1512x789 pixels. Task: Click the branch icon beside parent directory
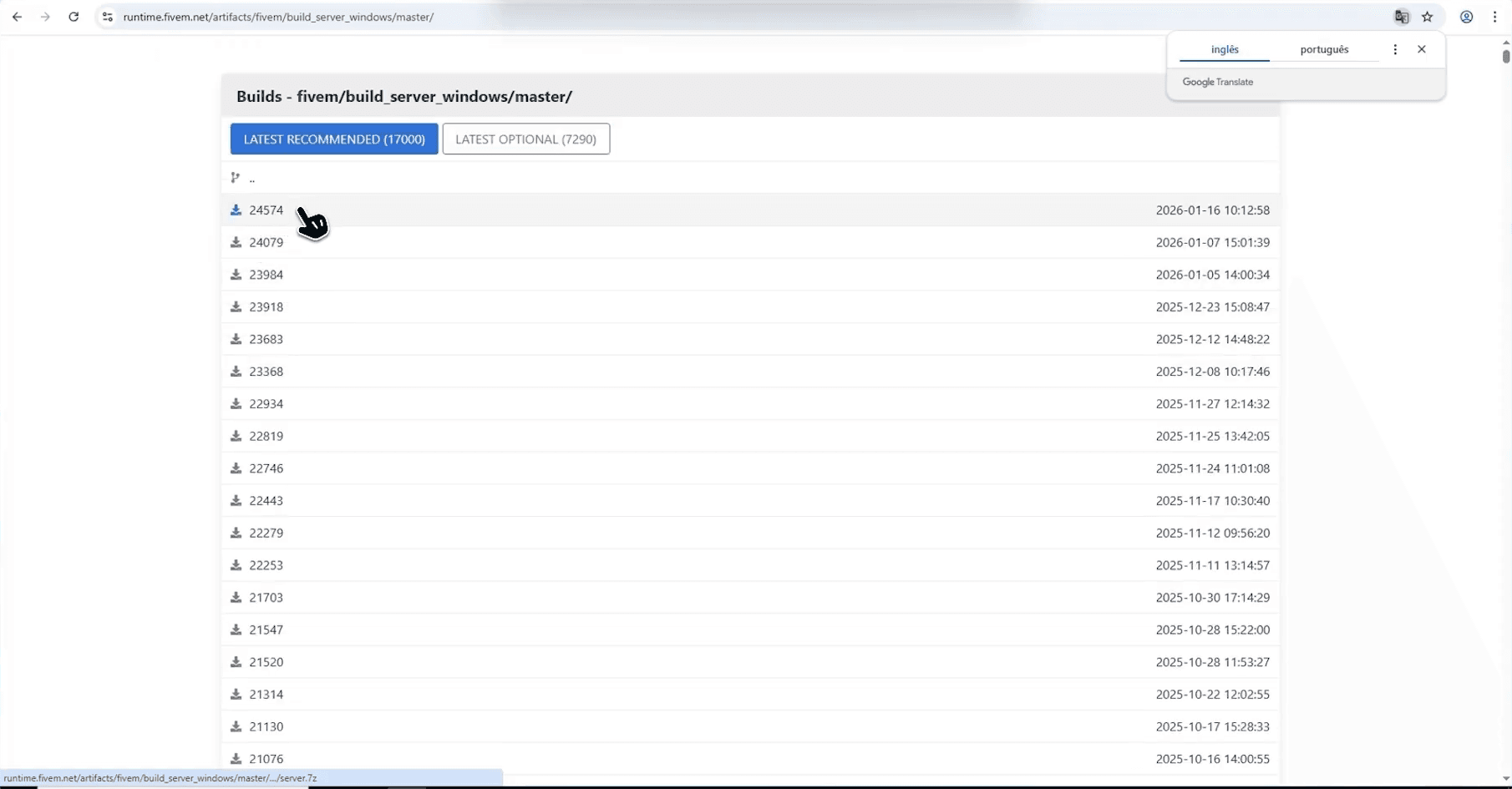point(236,178)
